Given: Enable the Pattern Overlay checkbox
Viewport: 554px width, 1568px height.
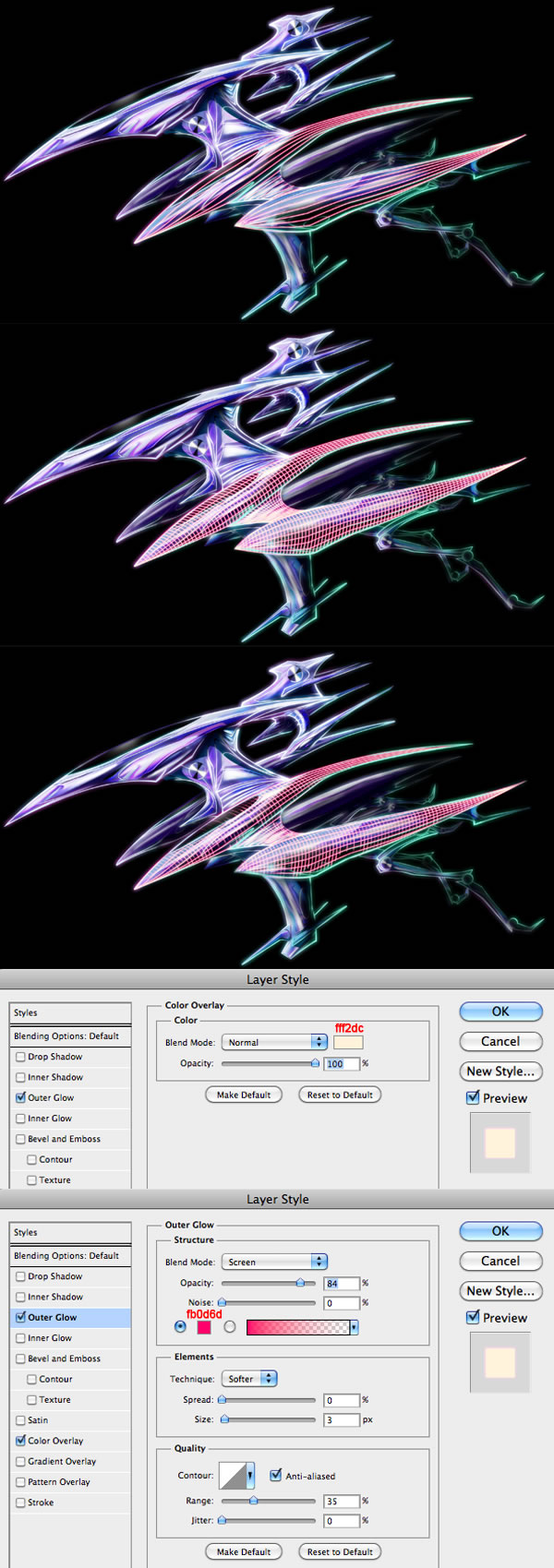Looking at the screenshot, I should tap(20, 1482).
